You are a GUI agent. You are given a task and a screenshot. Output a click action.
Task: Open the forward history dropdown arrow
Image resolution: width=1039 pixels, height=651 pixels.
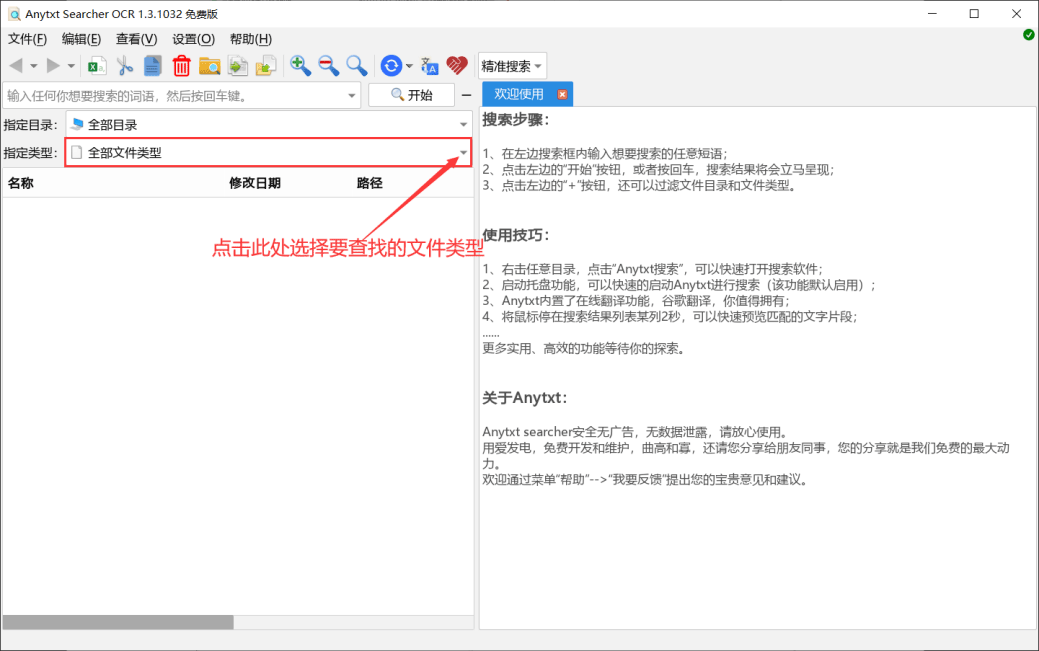[x=71, y=66]
